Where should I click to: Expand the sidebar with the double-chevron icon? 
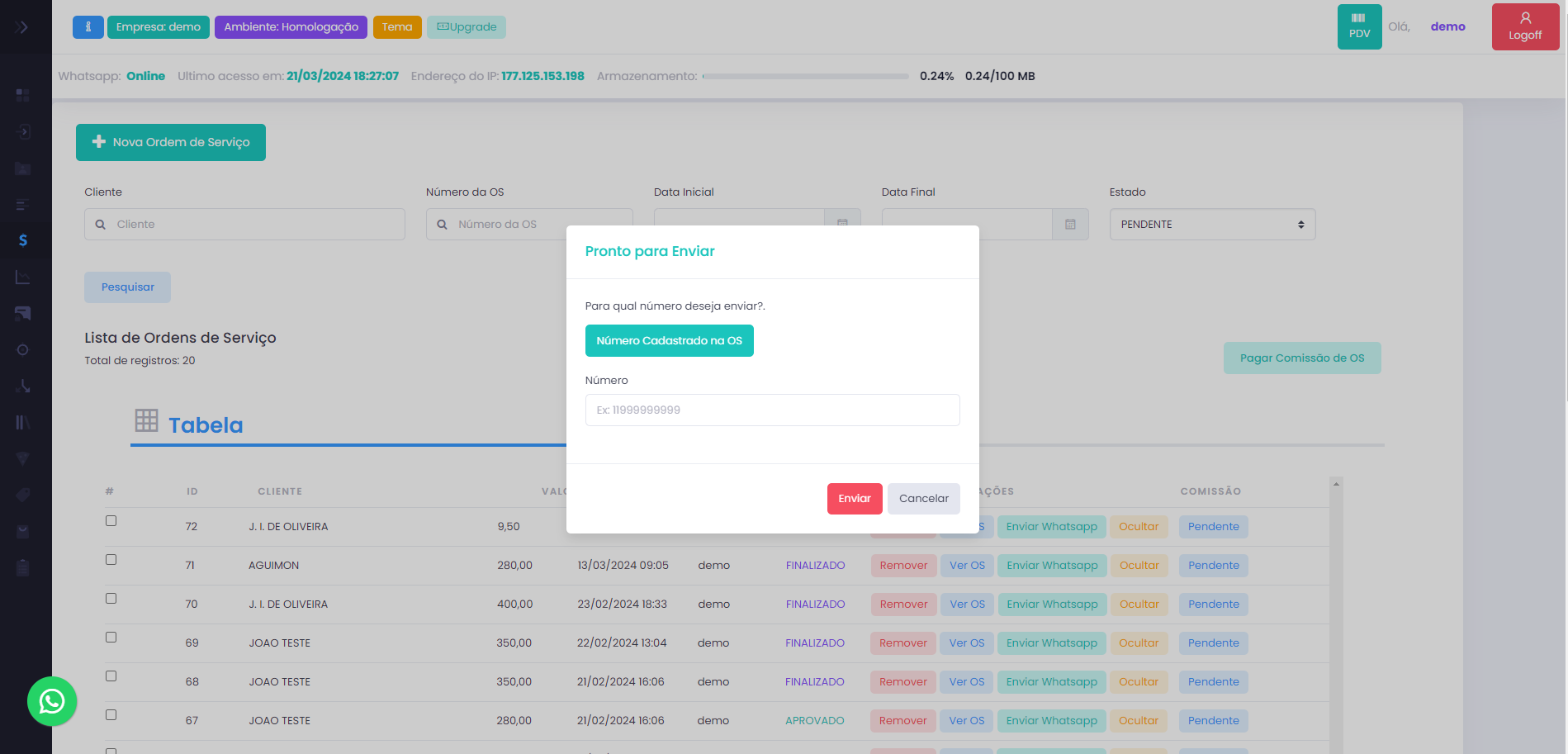[x=21, y=27]
